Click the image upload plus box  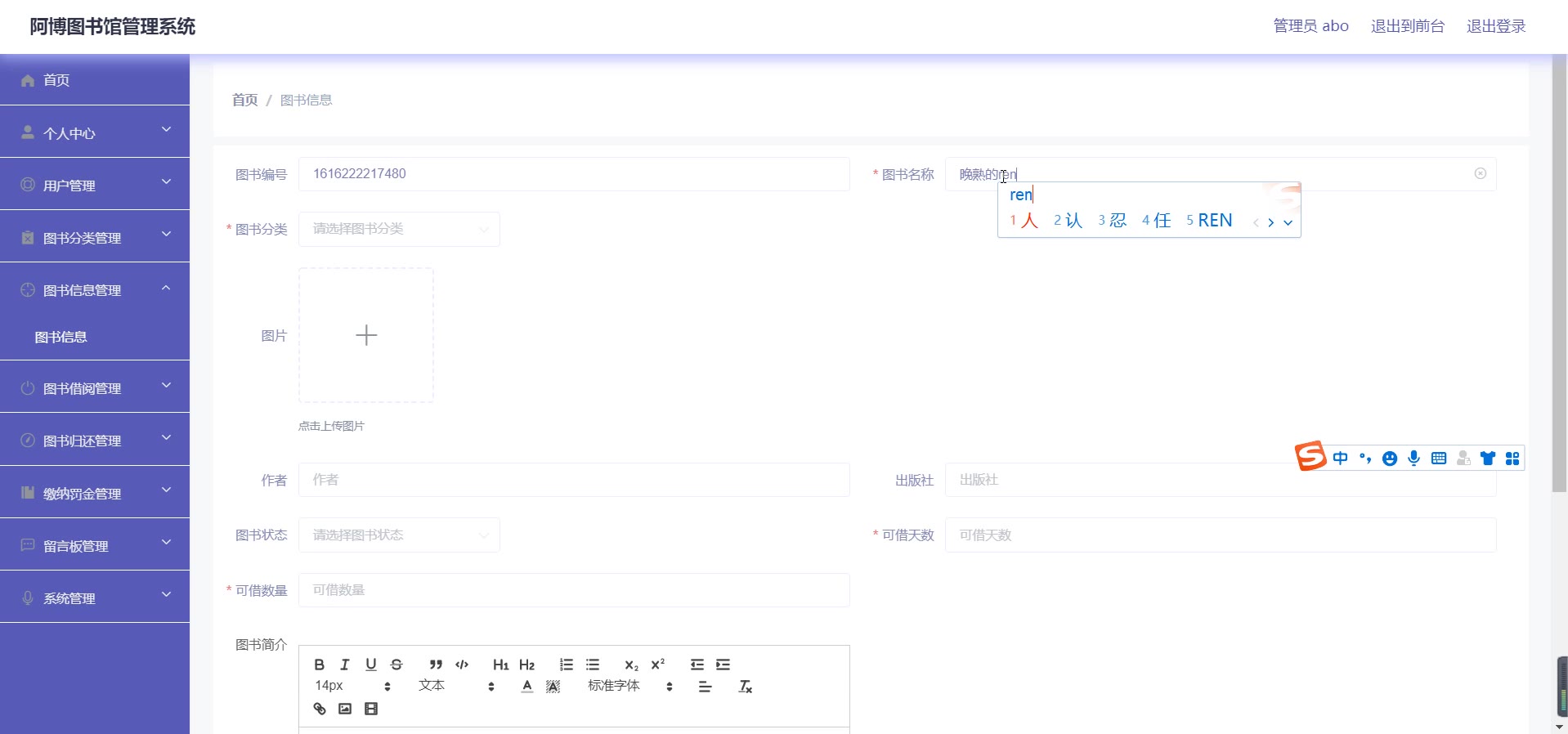(366, 335)
